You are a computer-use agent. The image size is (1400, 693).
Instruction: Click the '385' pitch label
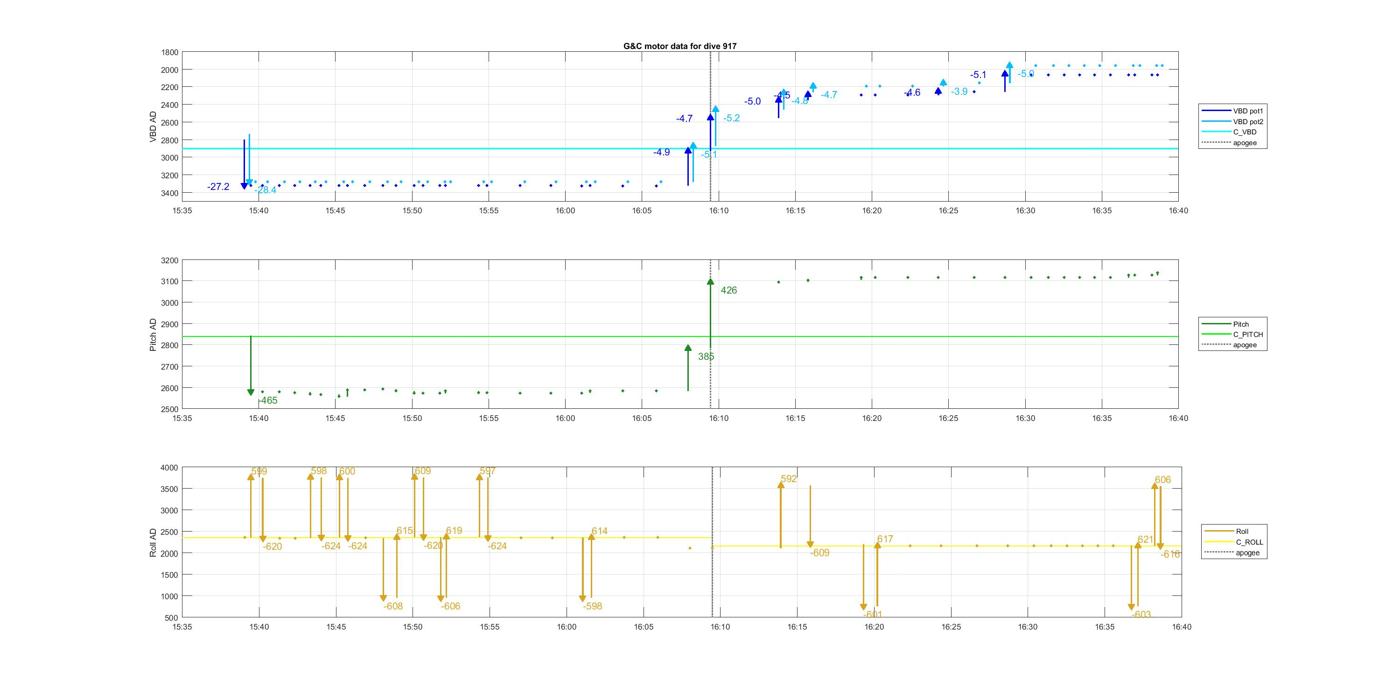pyautogui.click(x=706, y=357)
